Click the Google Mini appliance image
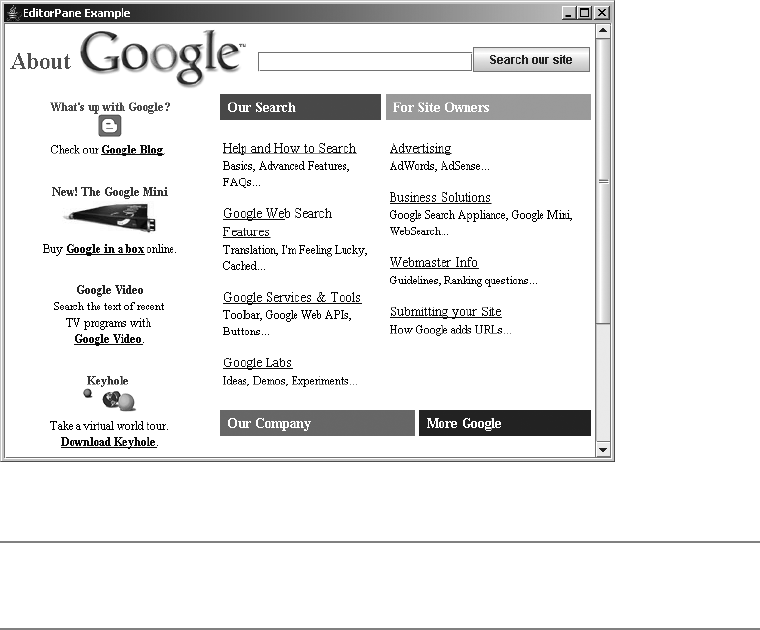This screenshot has width=760, height=630. (110, 218)
